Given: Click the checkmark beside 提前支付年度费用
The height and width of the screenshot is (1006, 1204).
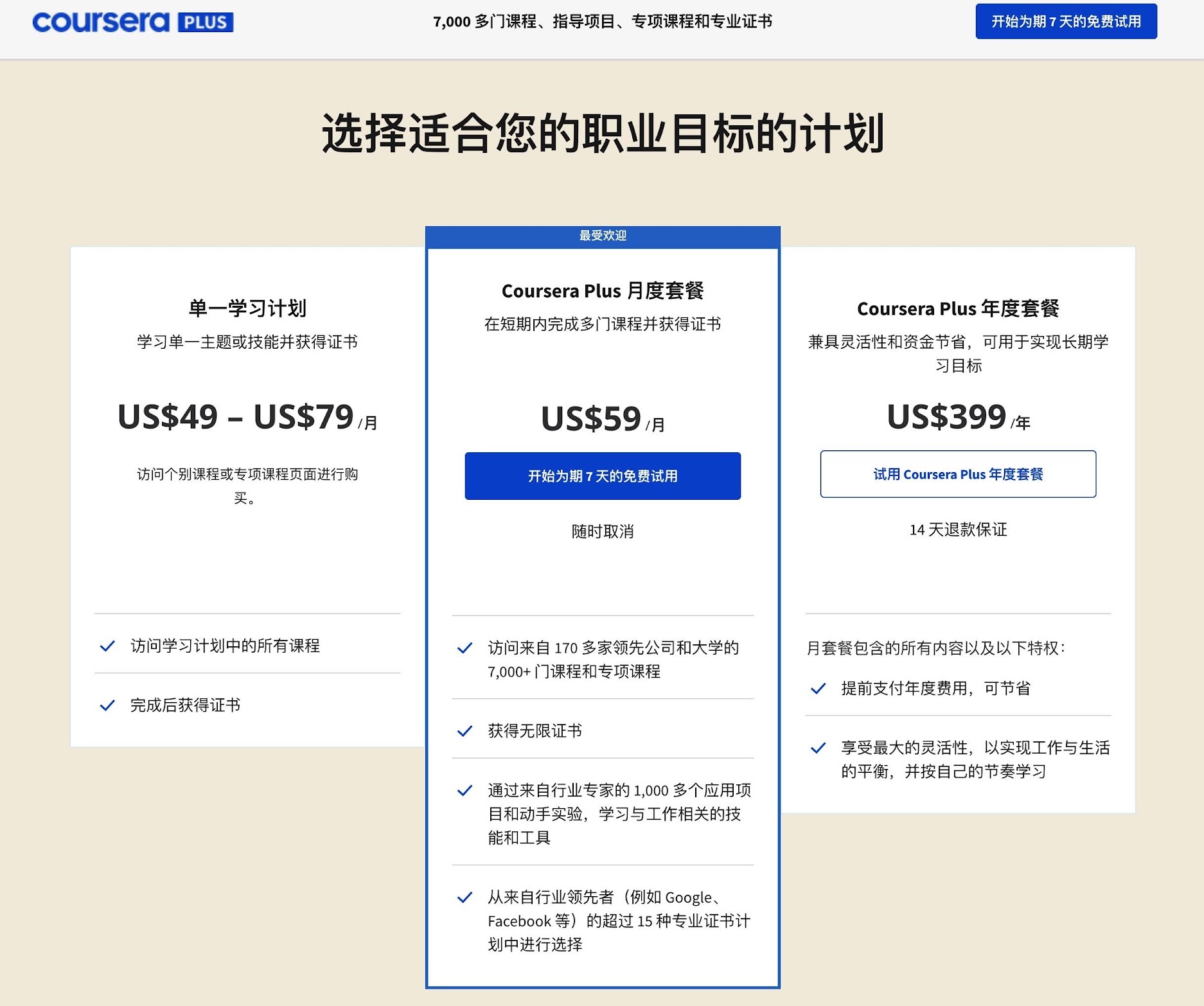Looking at the screenshot, I should pos(818,689).
